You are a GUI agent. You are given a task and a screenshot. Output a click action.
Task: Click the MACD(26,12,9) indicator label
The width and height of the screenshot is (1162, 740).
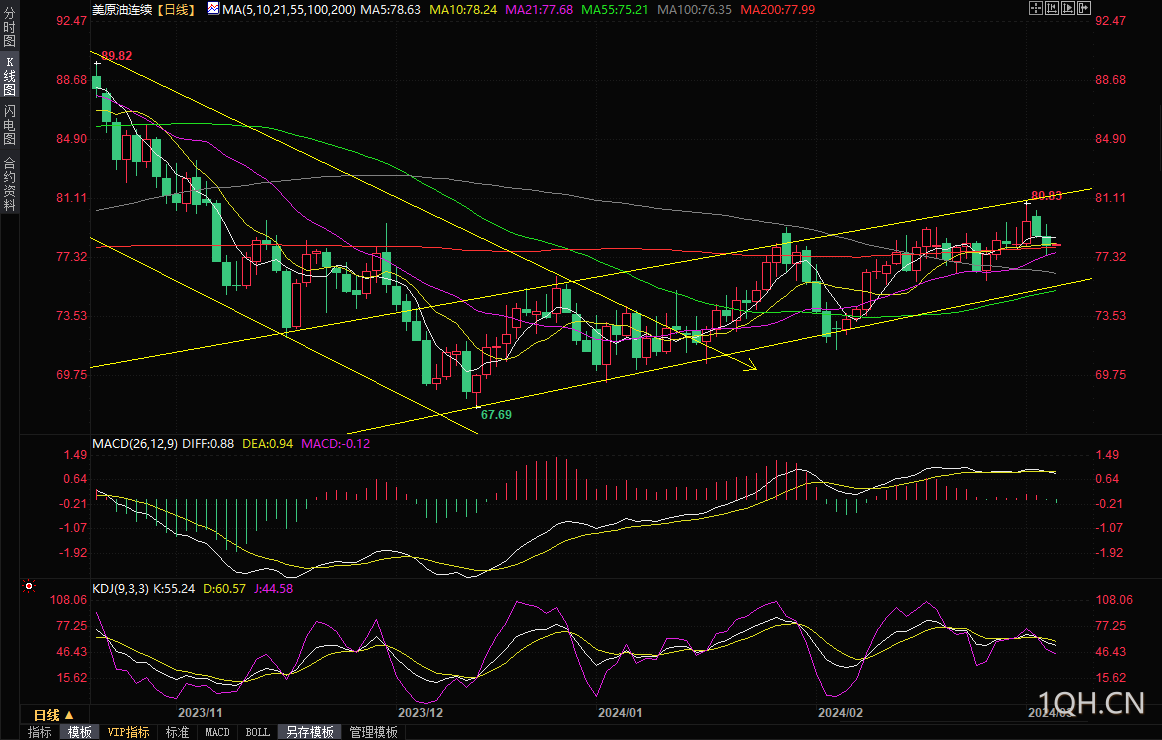click(x=134, y=443)
